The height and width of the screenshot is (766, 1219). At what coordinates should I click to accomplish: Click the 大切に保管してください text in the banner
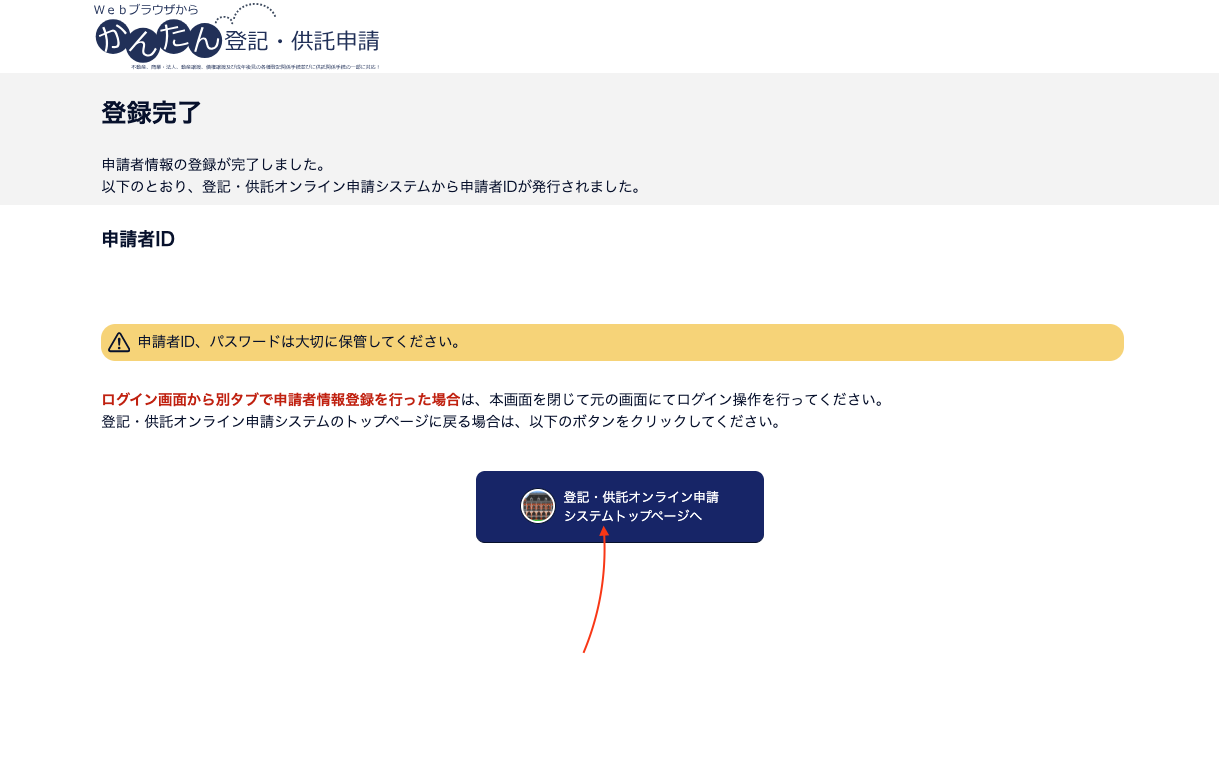(378, 342)
